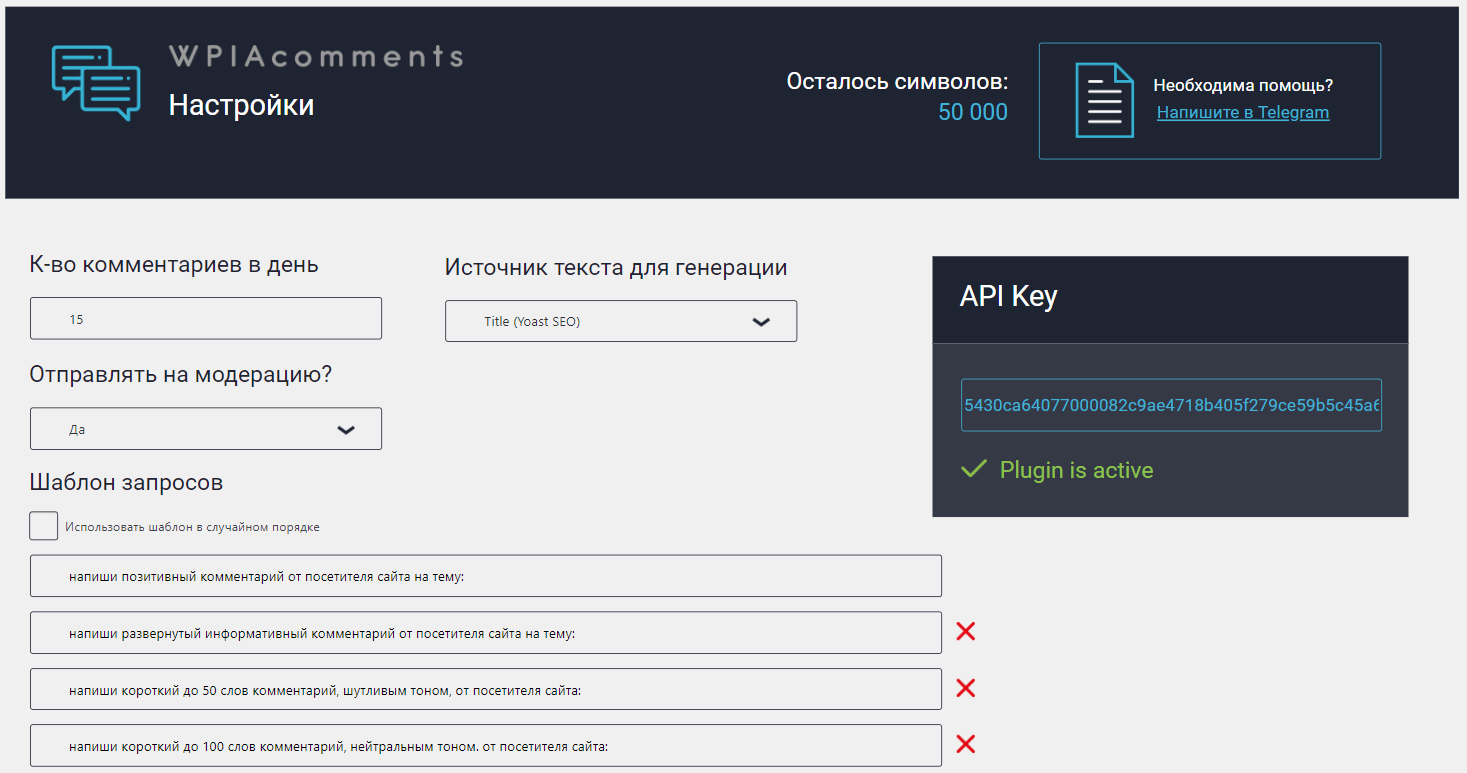Click the 50 000 remaining characters value
1467x773 pixels.
pos(973,112)
